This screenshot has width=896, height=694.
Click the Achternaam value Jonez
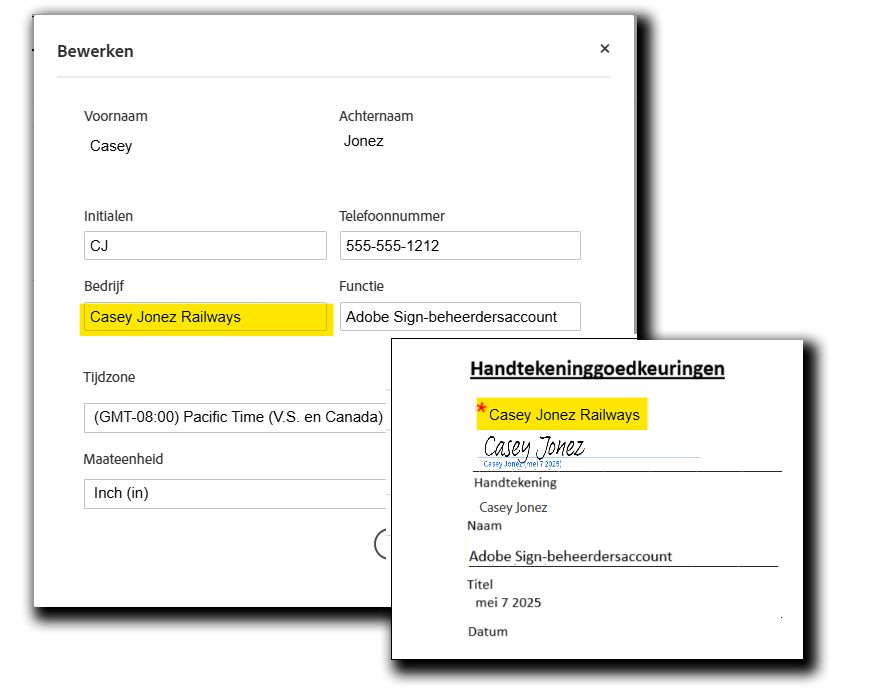click(363, 141)
